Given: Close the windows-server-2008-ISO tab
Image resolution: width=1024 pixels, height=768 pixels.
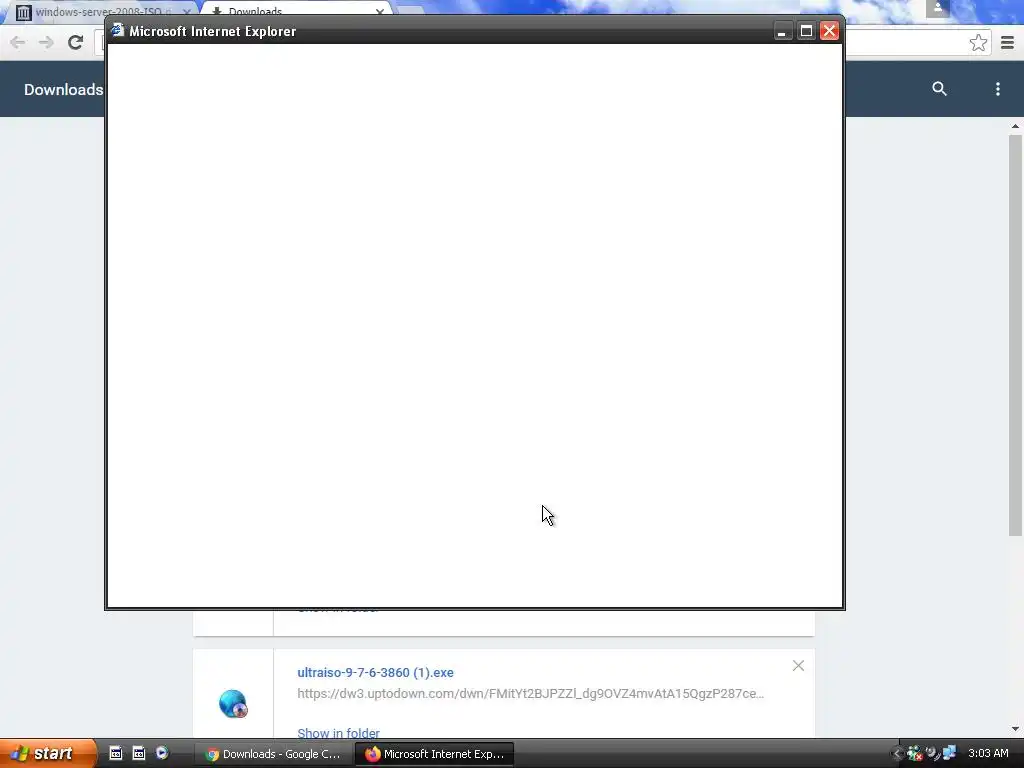Looking at the screenshot, I should (187, 12).
